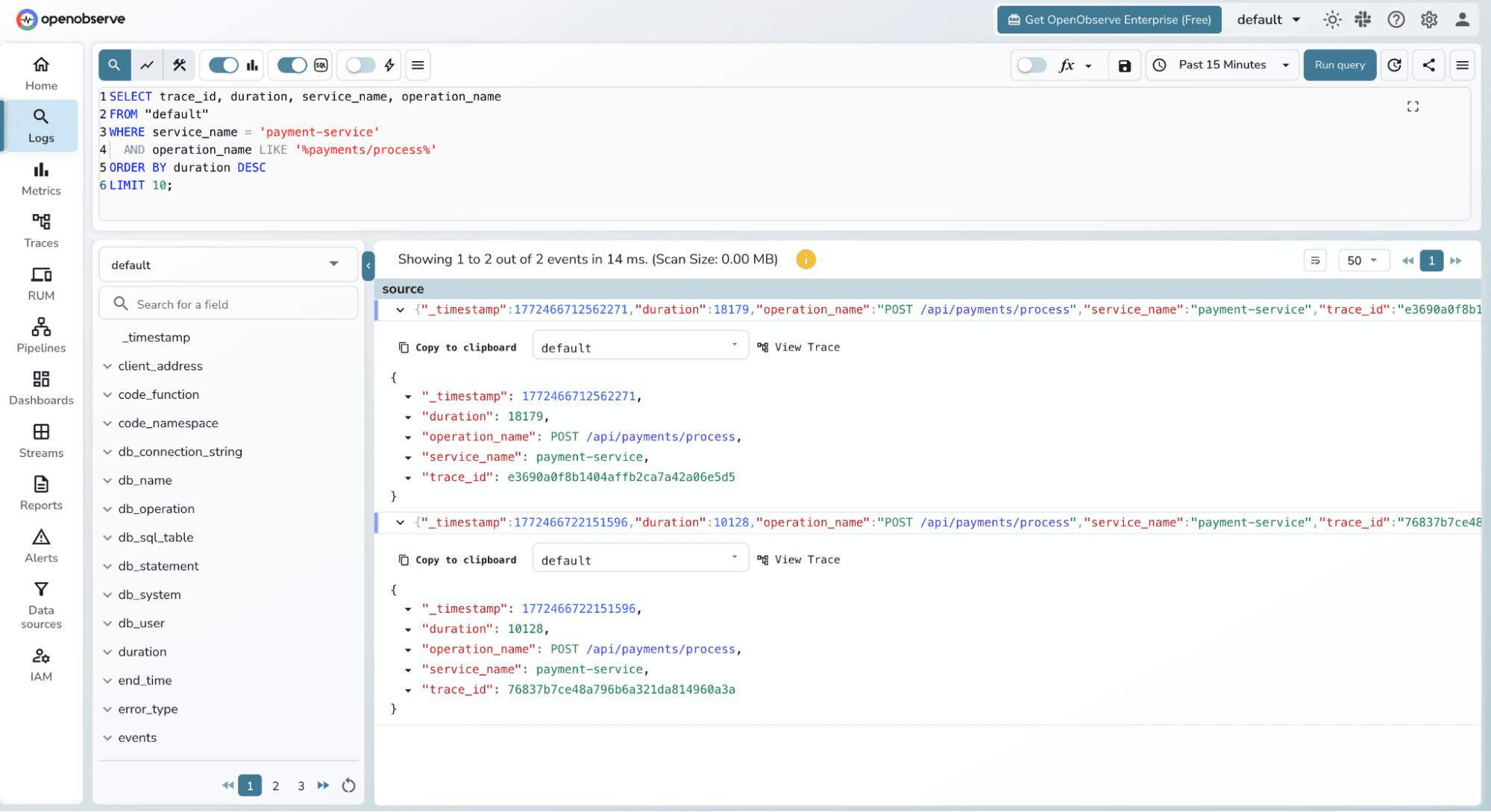The image size is (1491, 812).
Task: Open the Past 15 Minutes time picker
Action: click(x=1221, y=65)
